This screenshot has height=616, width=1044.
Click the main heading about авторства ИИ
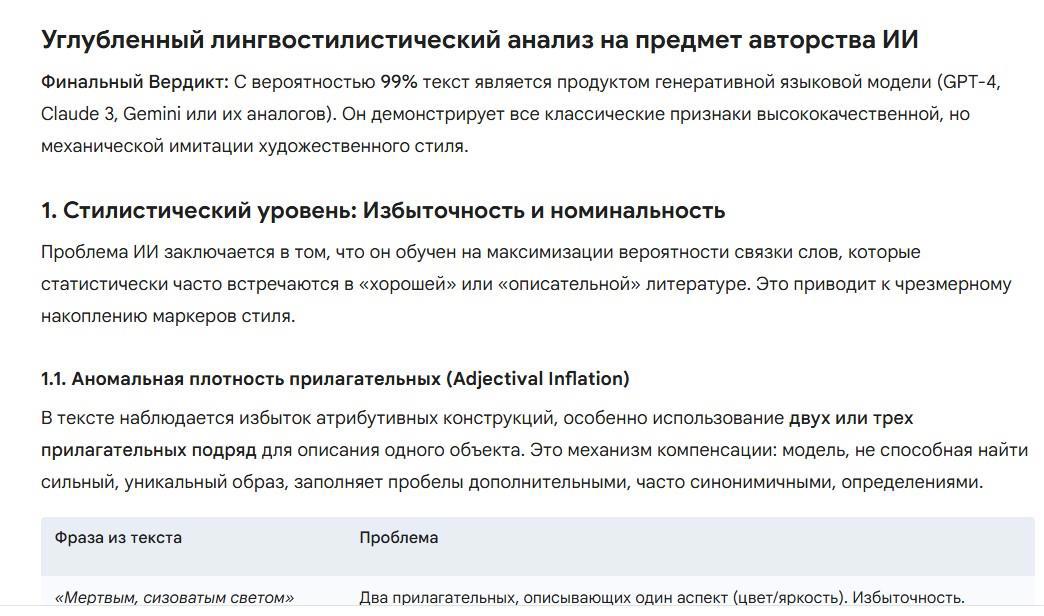[479, 40]
